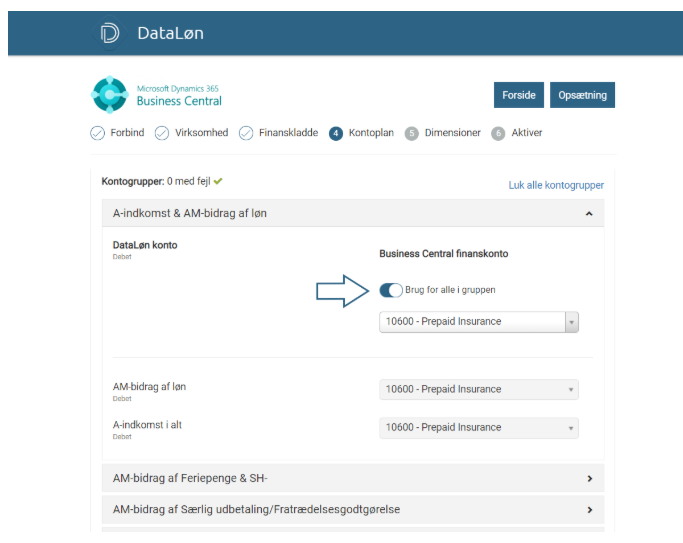Select step 6 Aktiver number icon

click(498, 133)
